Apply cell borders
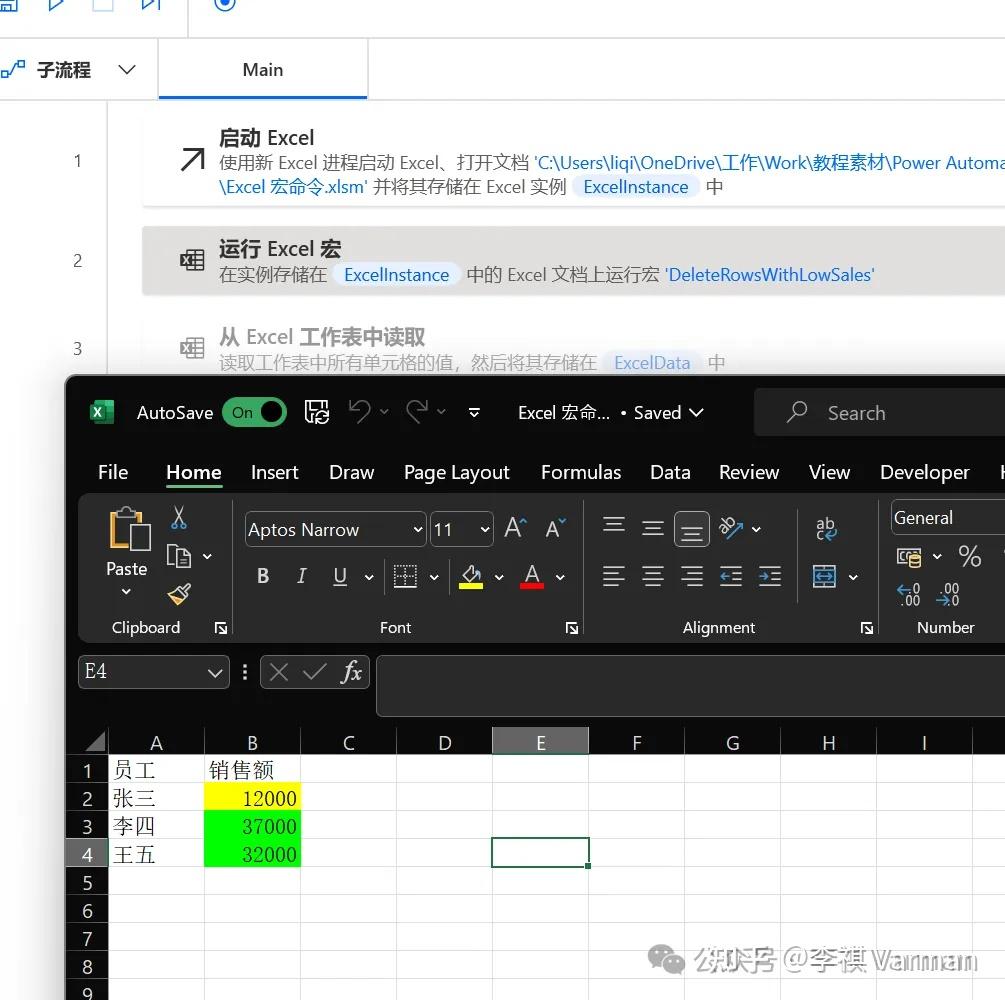Image resolution: width=1005 pixels, height=1000 pixels. click(405, 576)
